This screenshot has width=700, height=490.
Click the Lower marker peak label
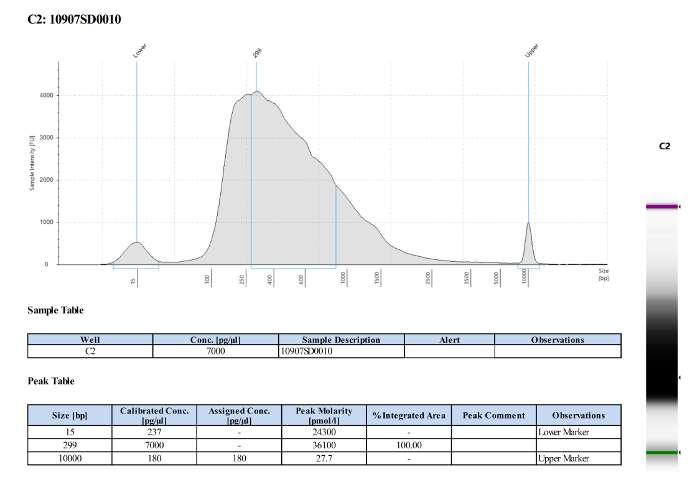tap(140, 50)
